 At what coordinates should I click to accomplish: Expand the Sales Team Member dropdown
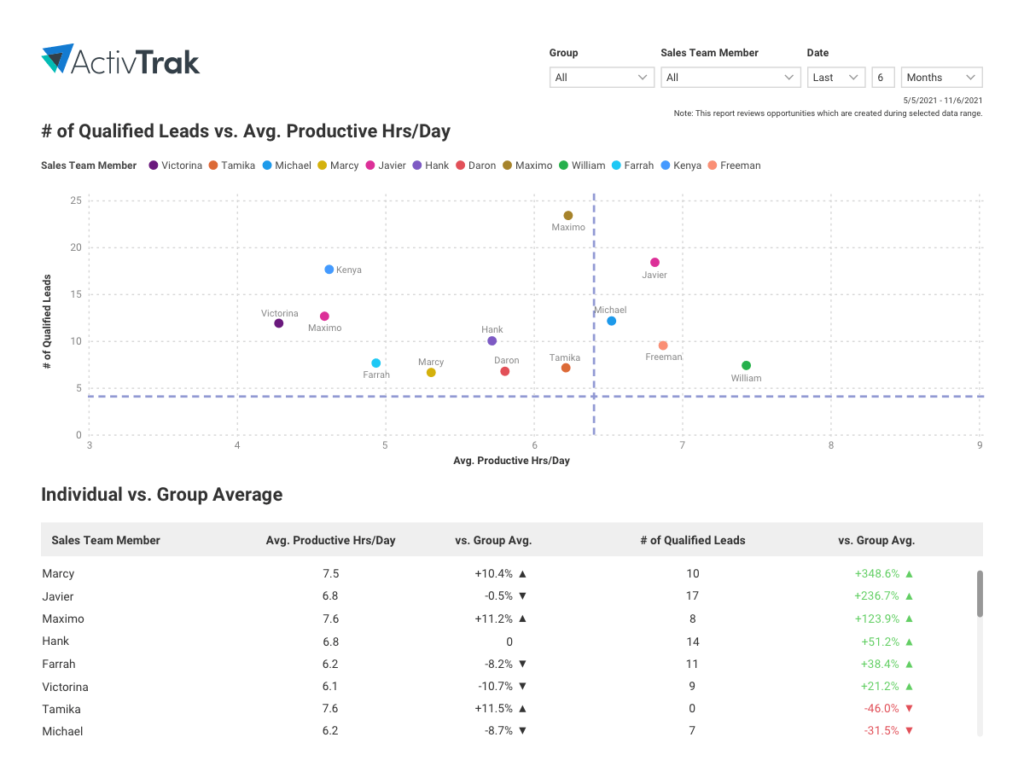click(x=729, y=77)
